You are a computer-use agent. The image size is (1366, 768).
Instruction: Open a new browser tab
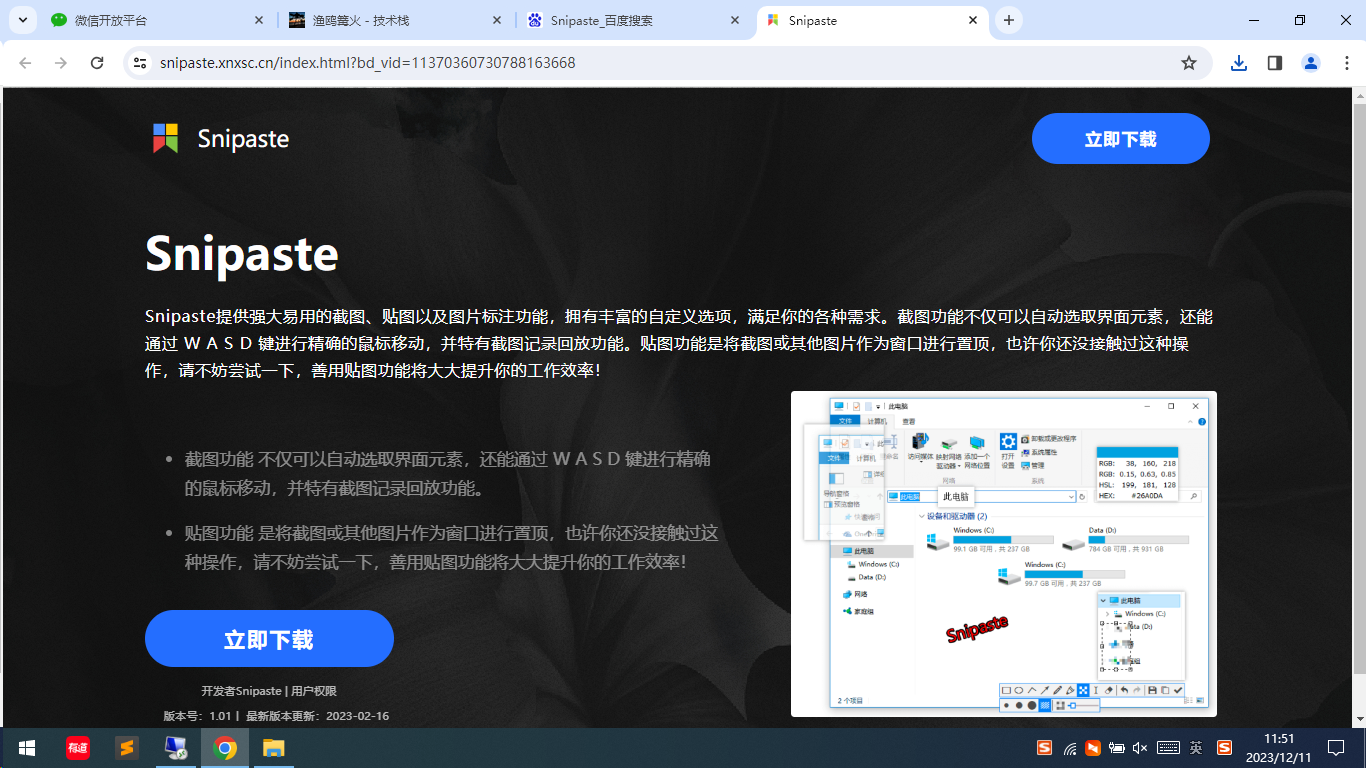[1009, 20]
